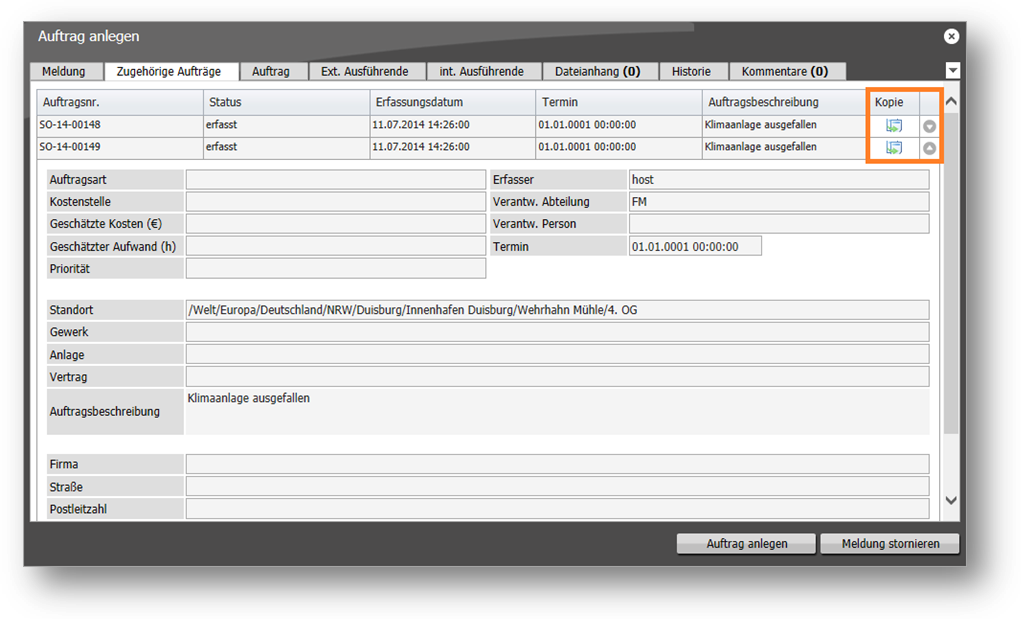Click the Erfasser field showing host
Screen dimensions: 1021x619
[779, 180]
